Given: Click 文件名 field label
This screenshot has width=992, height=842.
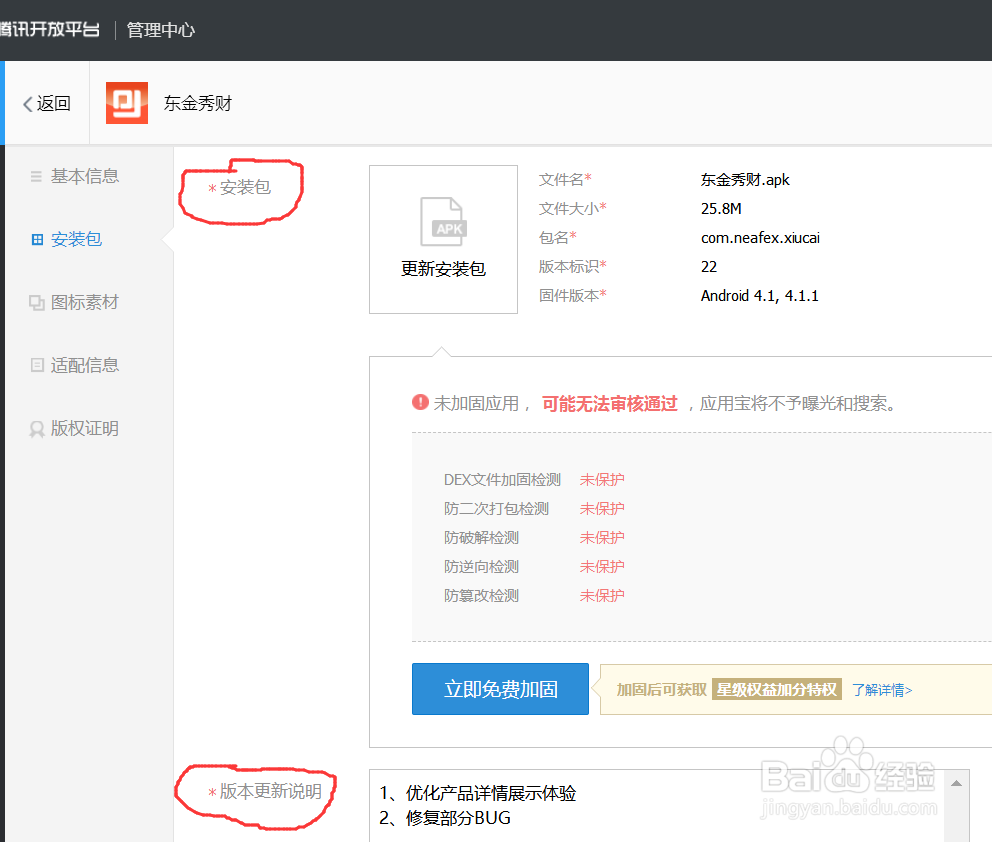Looking at the screenshot, I should click(x=565, y=180).
